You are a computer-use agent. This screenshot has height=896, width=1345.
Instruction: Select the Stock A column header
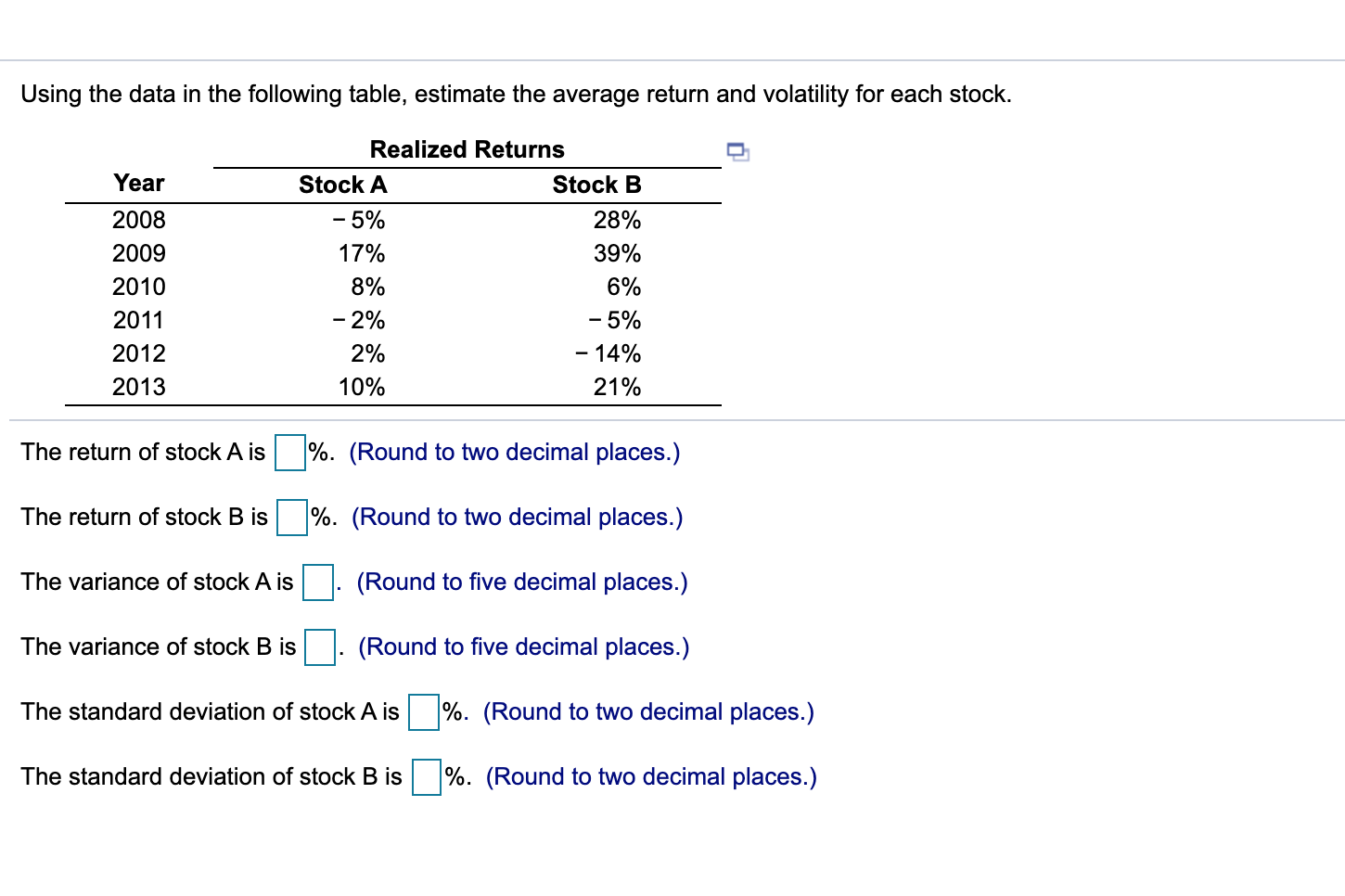343,184
